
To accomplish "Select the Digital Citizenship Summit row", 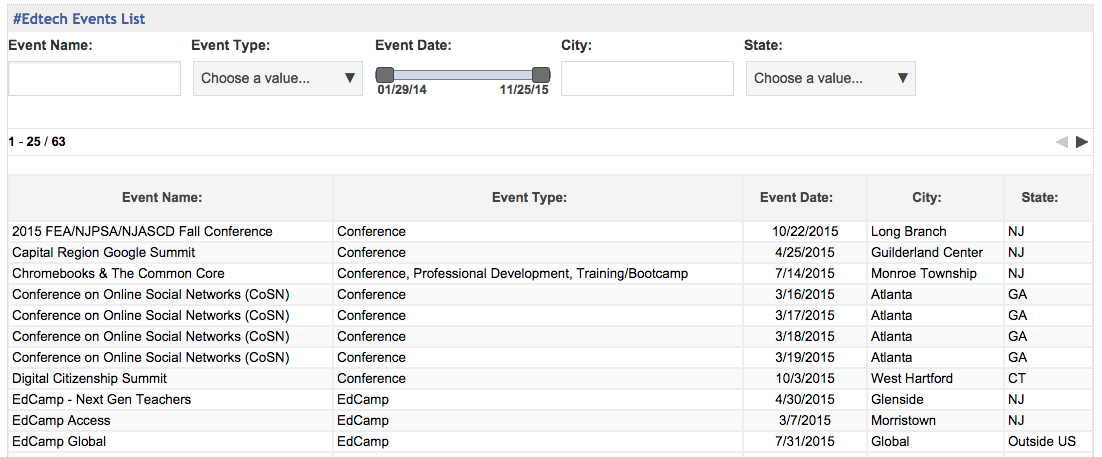I will [x=550, y=378].
